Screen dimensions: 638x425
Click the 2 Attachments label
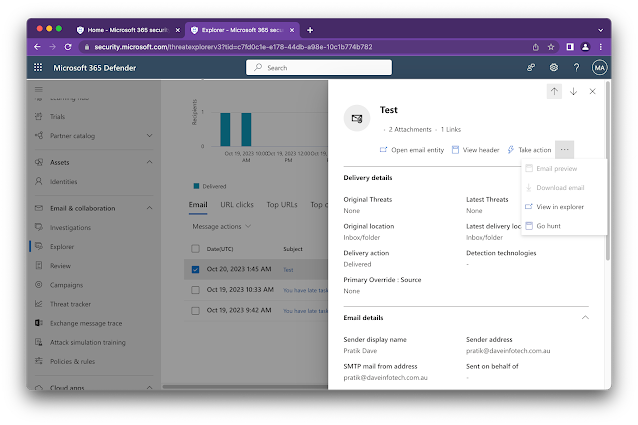(x=410, y=129)
